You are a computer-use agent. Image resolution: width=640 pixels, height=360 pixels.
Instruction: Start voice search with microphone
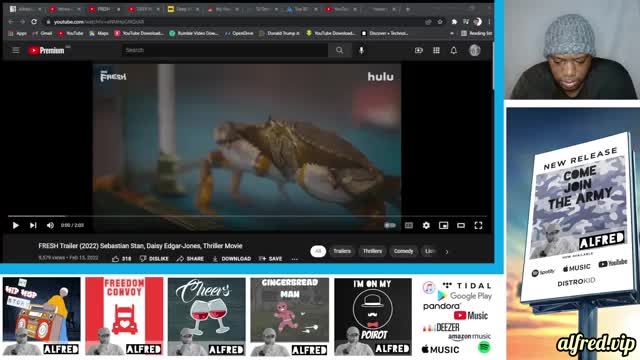click(361, 50)
